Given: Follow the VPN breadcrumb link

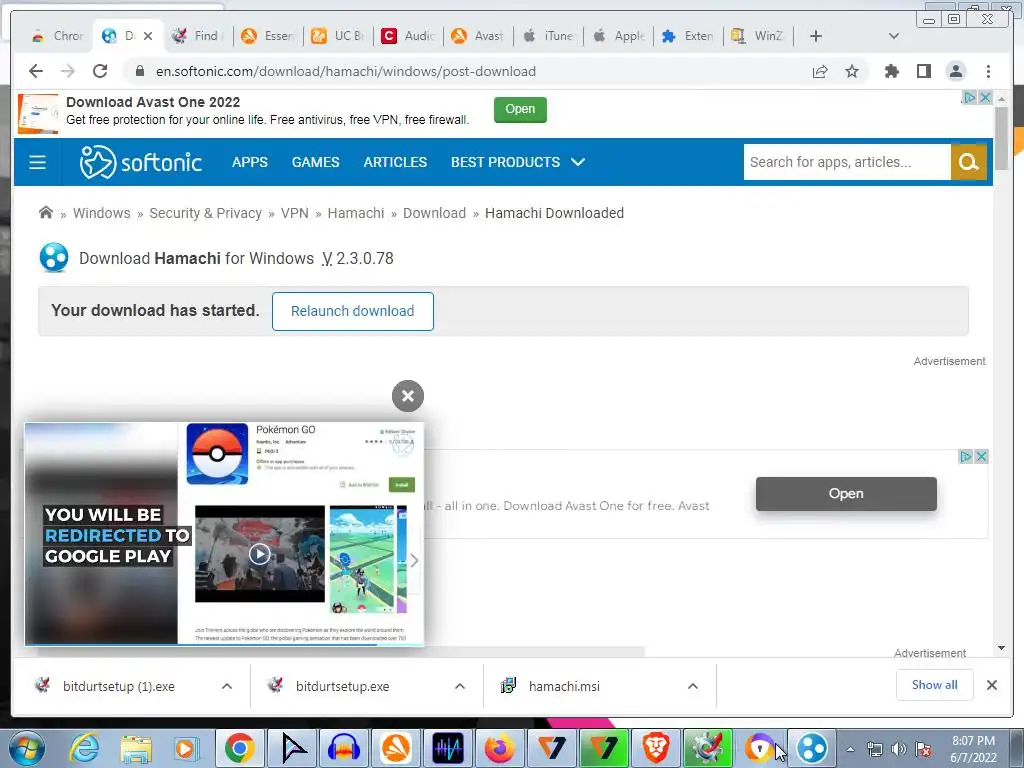Looking at the screenshot, I should [295, 213].
